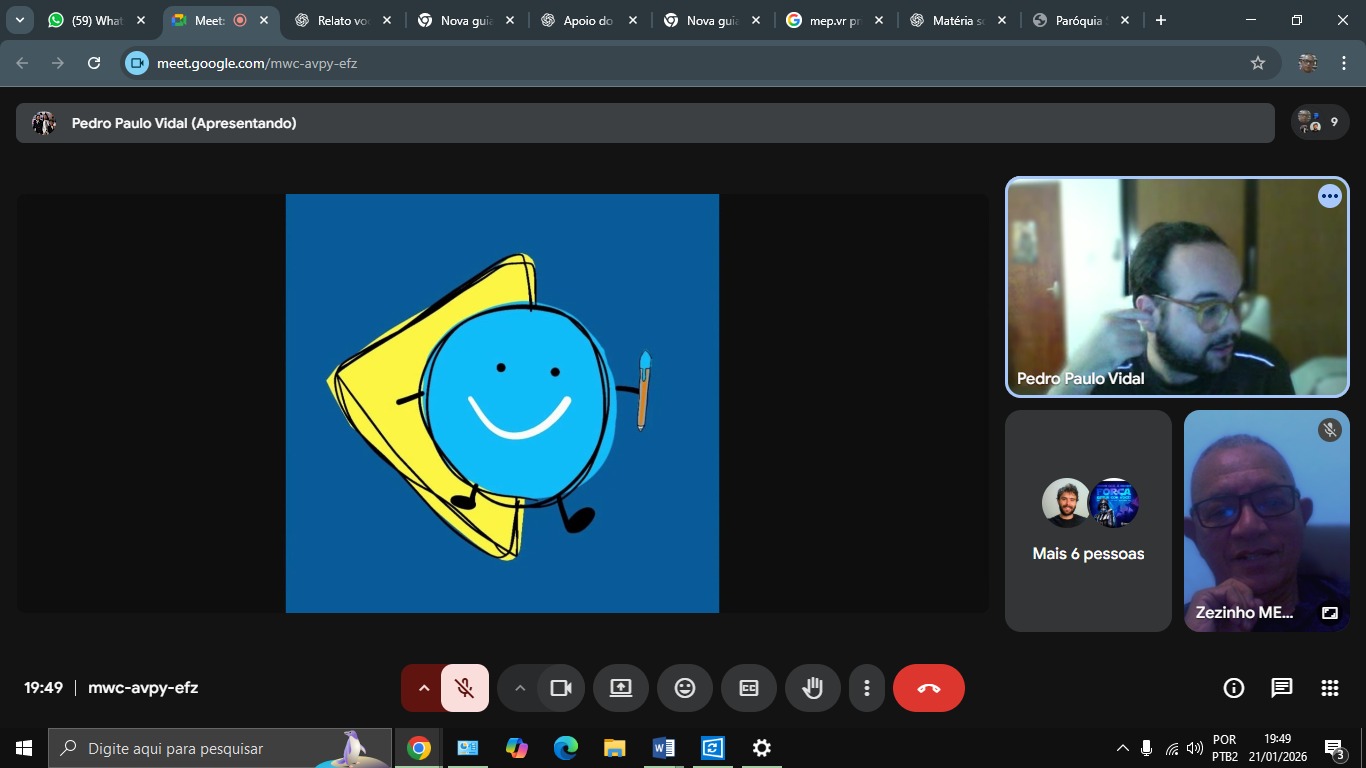This screenshot has width=1366, height=768.
Task: Open the emoji reactions button
Action: (685, 688)
